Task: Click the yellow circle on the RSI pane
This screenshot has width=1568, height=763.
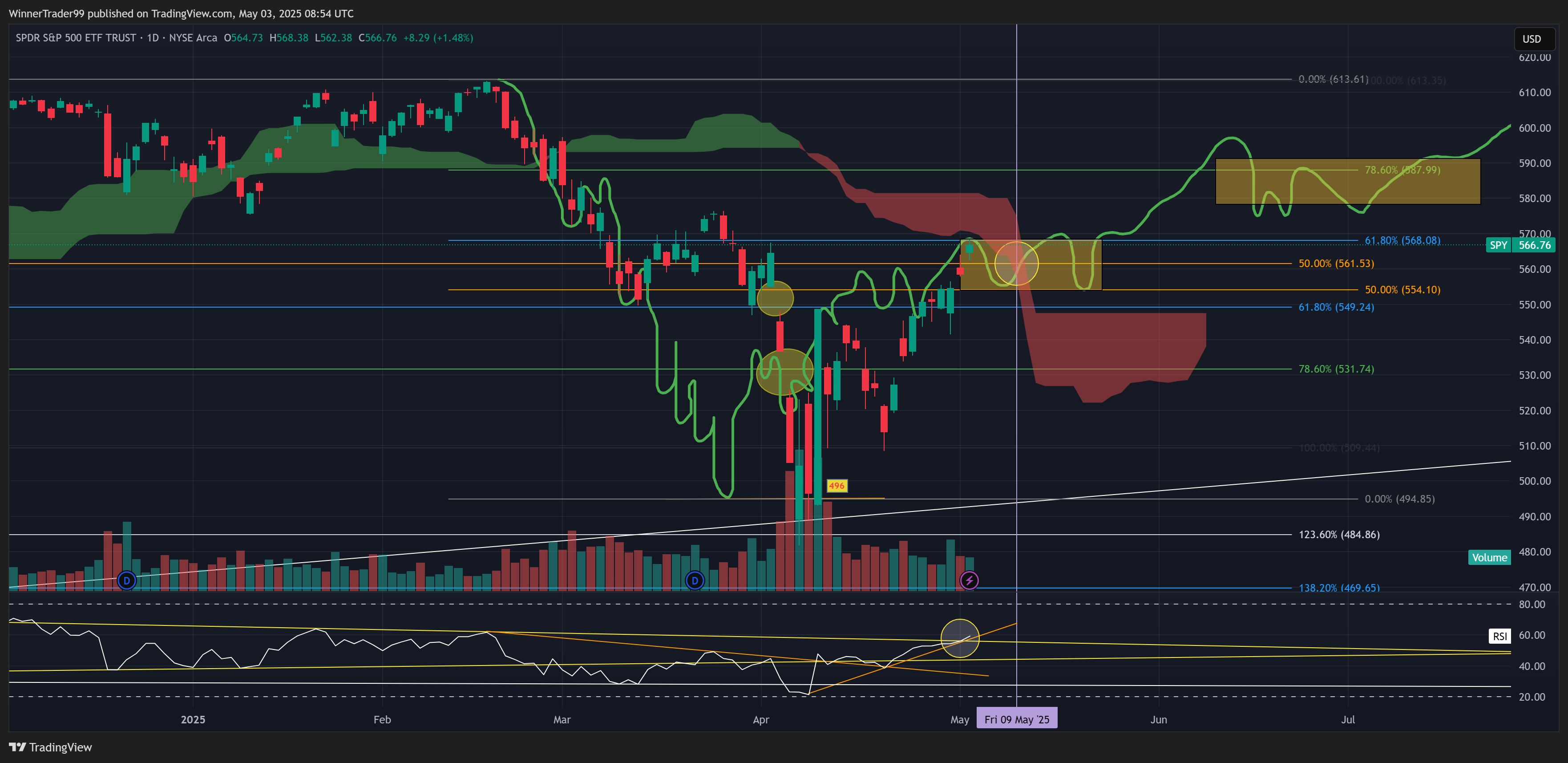Action: (x=960, y=638)
